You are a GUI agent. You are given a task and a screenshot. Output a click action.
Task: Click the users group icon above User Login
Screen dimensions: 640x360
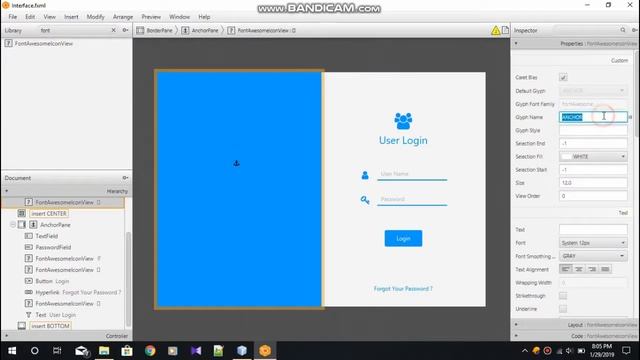tap(403, 121)
